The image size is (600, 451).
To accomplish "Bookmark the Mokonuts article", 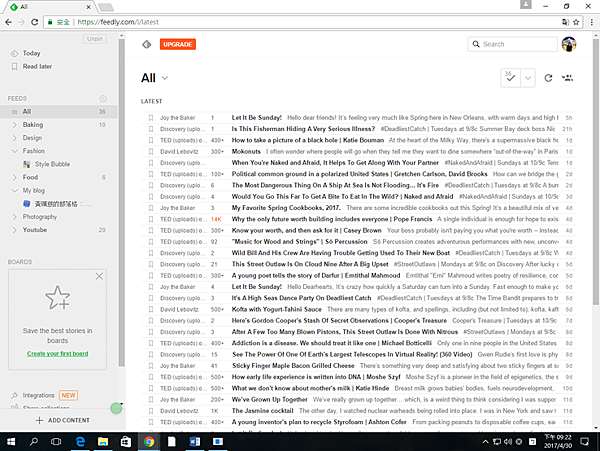I will tap(151, 151).
